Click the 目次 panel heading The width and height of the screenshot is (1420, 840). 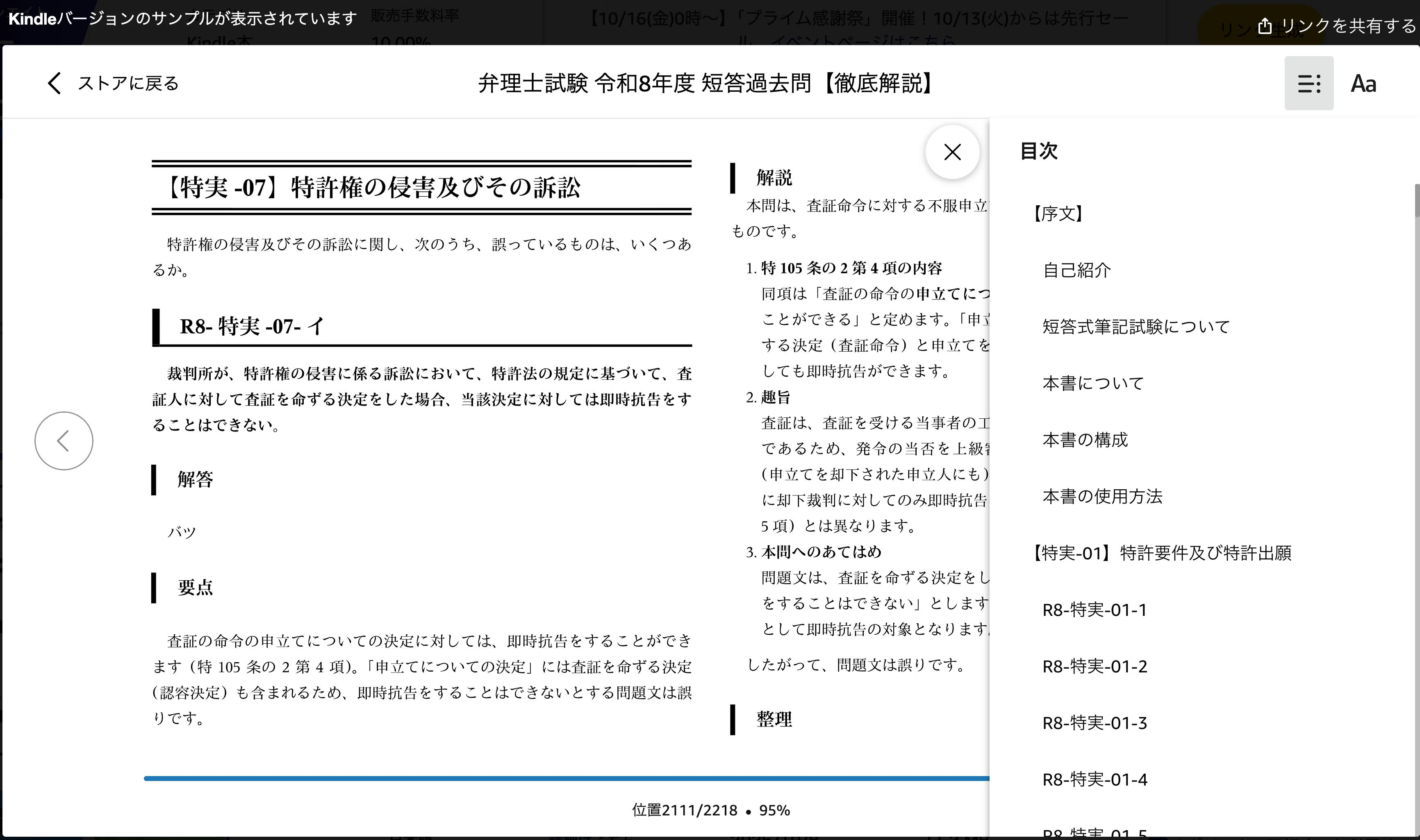click(1038, 151)
